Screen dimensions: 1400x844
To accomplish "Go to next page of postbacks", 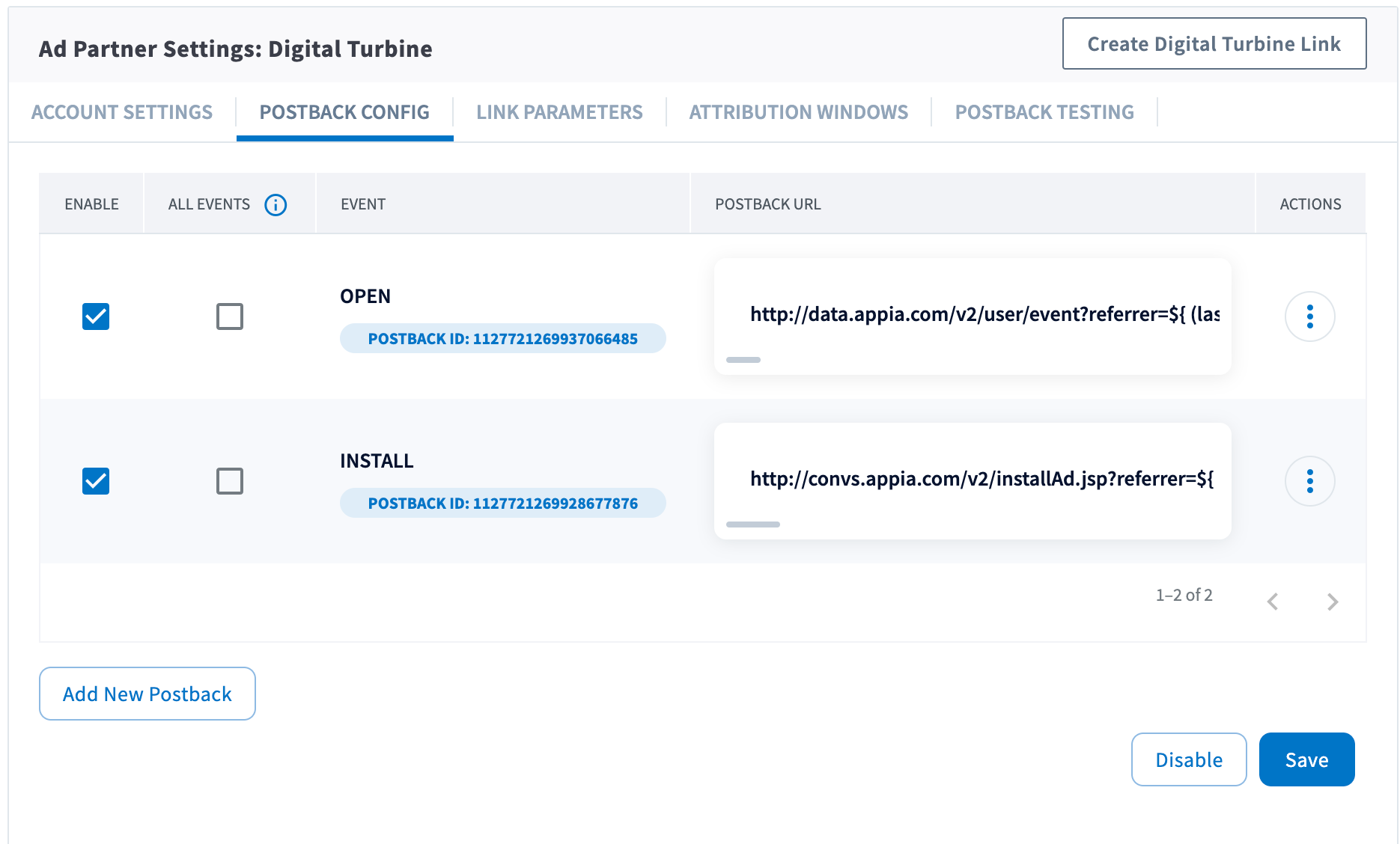I will click(x=1332, y=601).
